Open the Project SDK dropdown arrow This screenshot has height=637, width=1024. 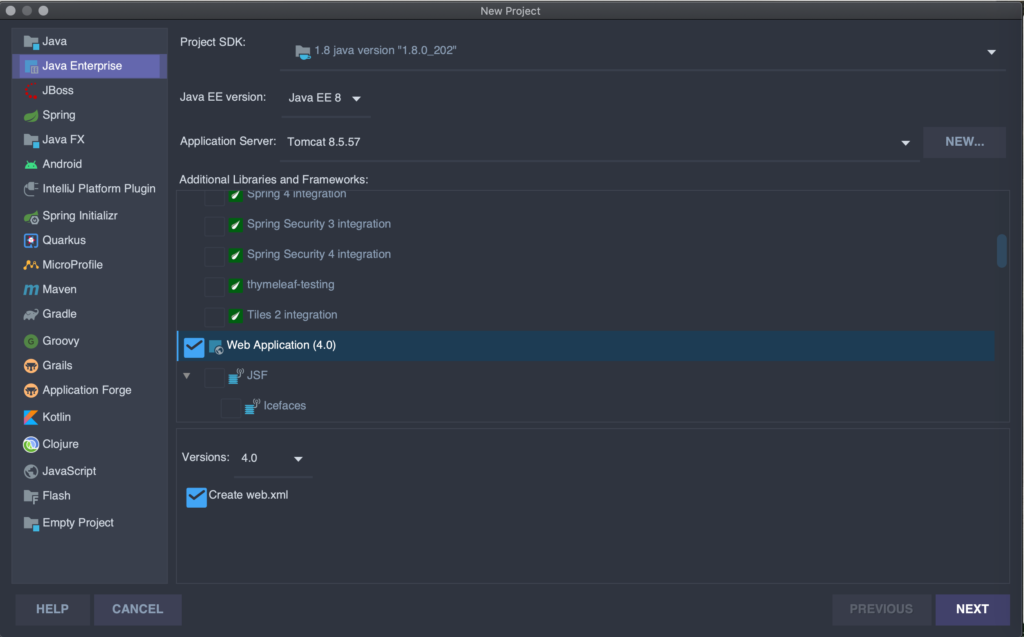991,52
